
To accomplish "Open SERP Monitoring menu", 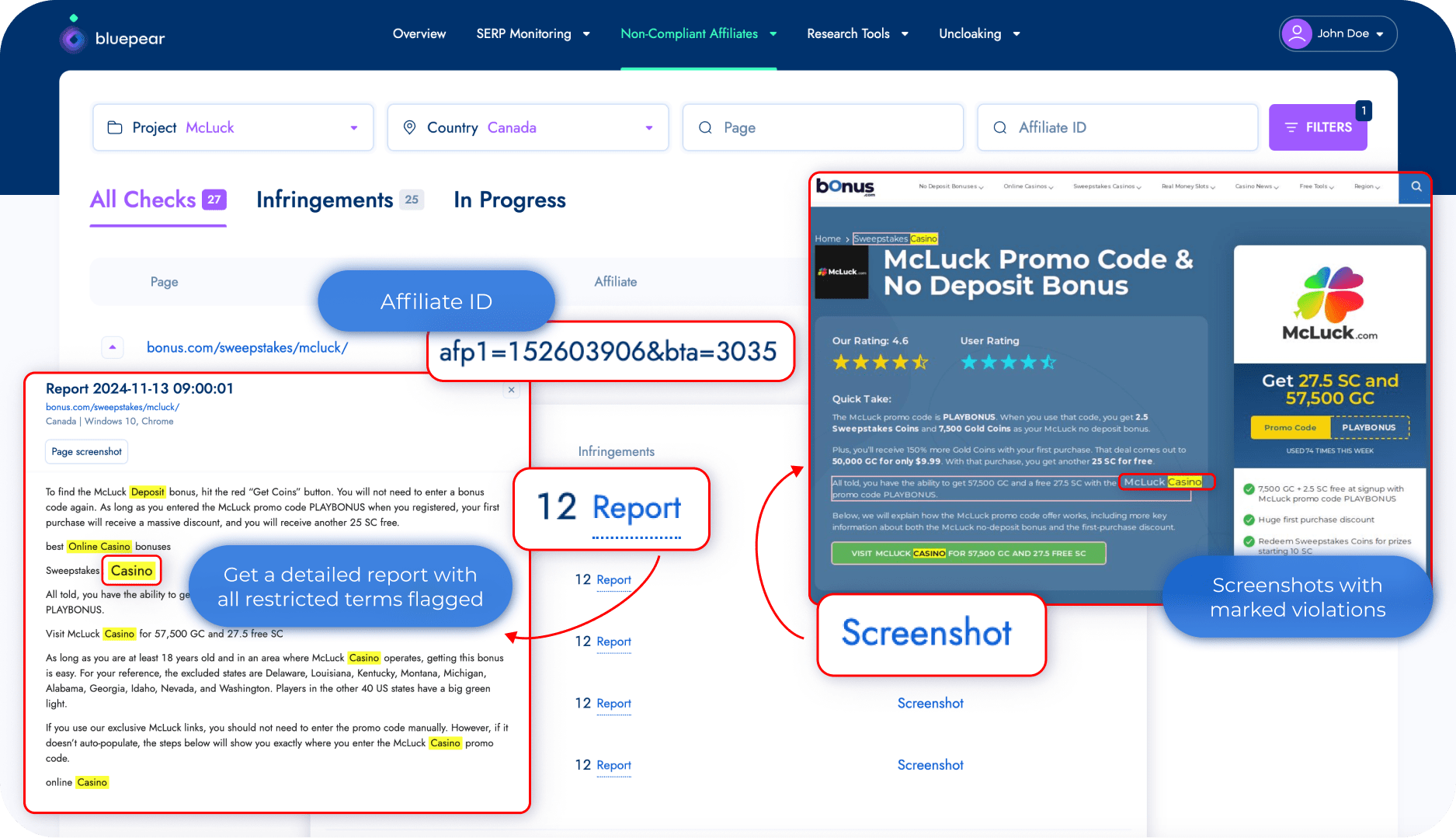I will (523, 33).
